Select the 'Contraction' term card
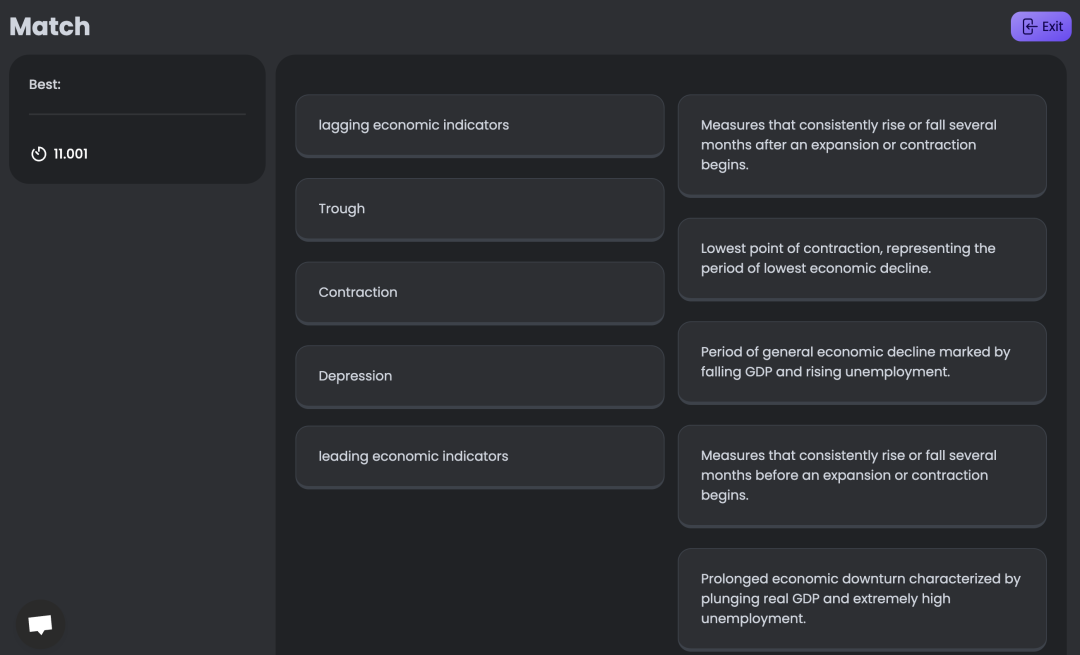The image size is (1080, 655). pos(479,293)
